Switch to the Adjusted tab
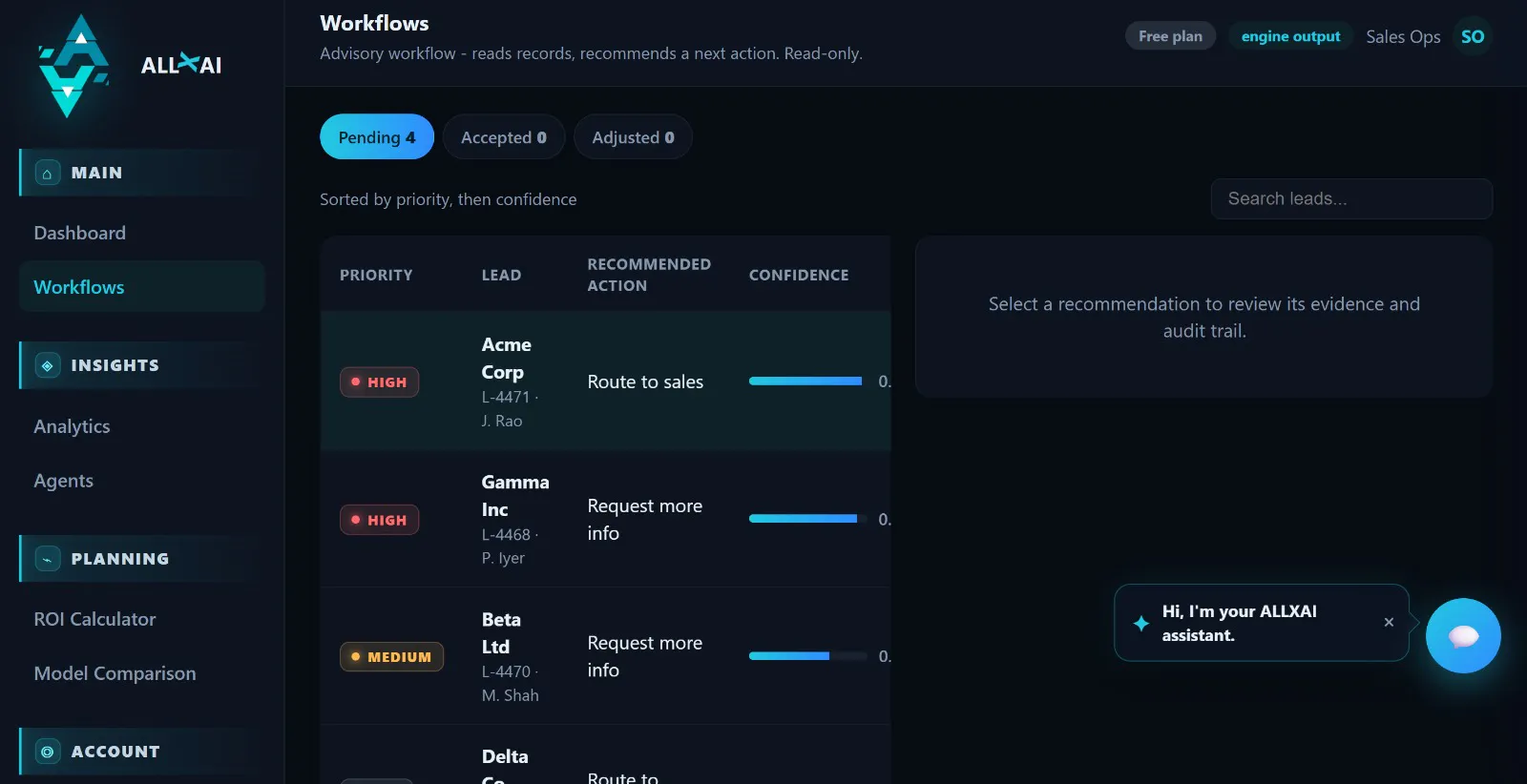Viewport: 1527px width, 784px height. pyautogui.click(x=633, y=137)
